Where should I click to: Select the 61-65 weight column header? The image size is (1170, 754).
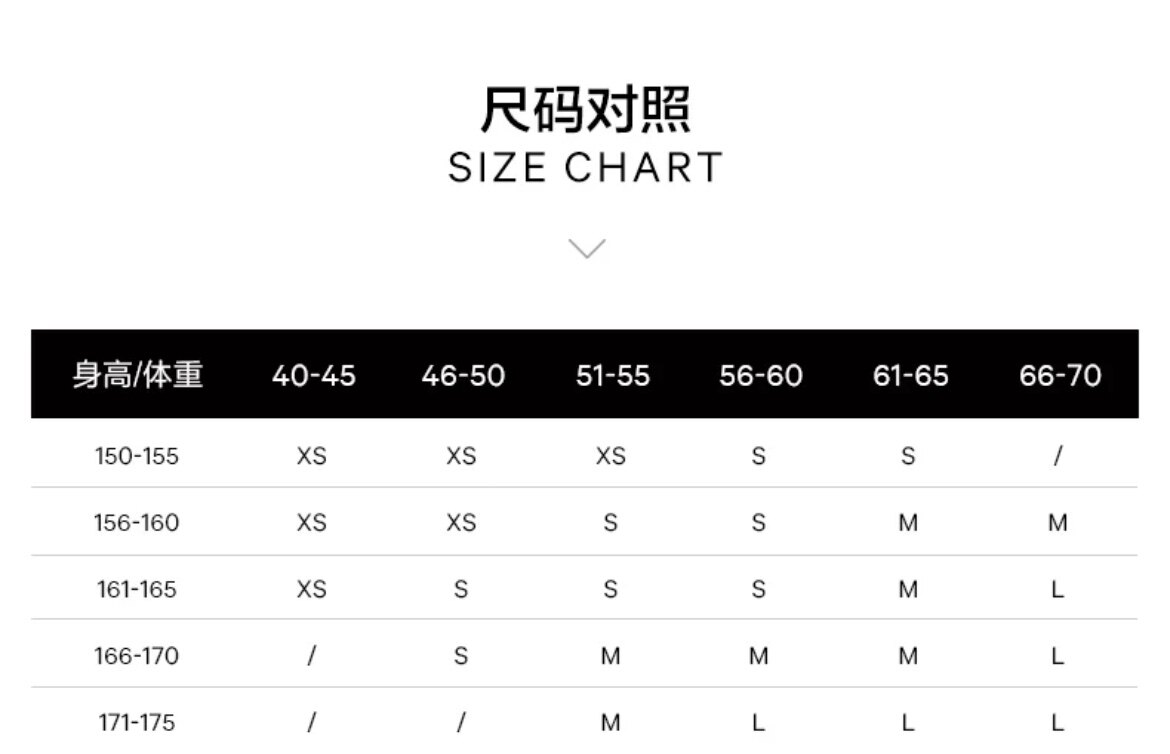(x=910, y=376)
